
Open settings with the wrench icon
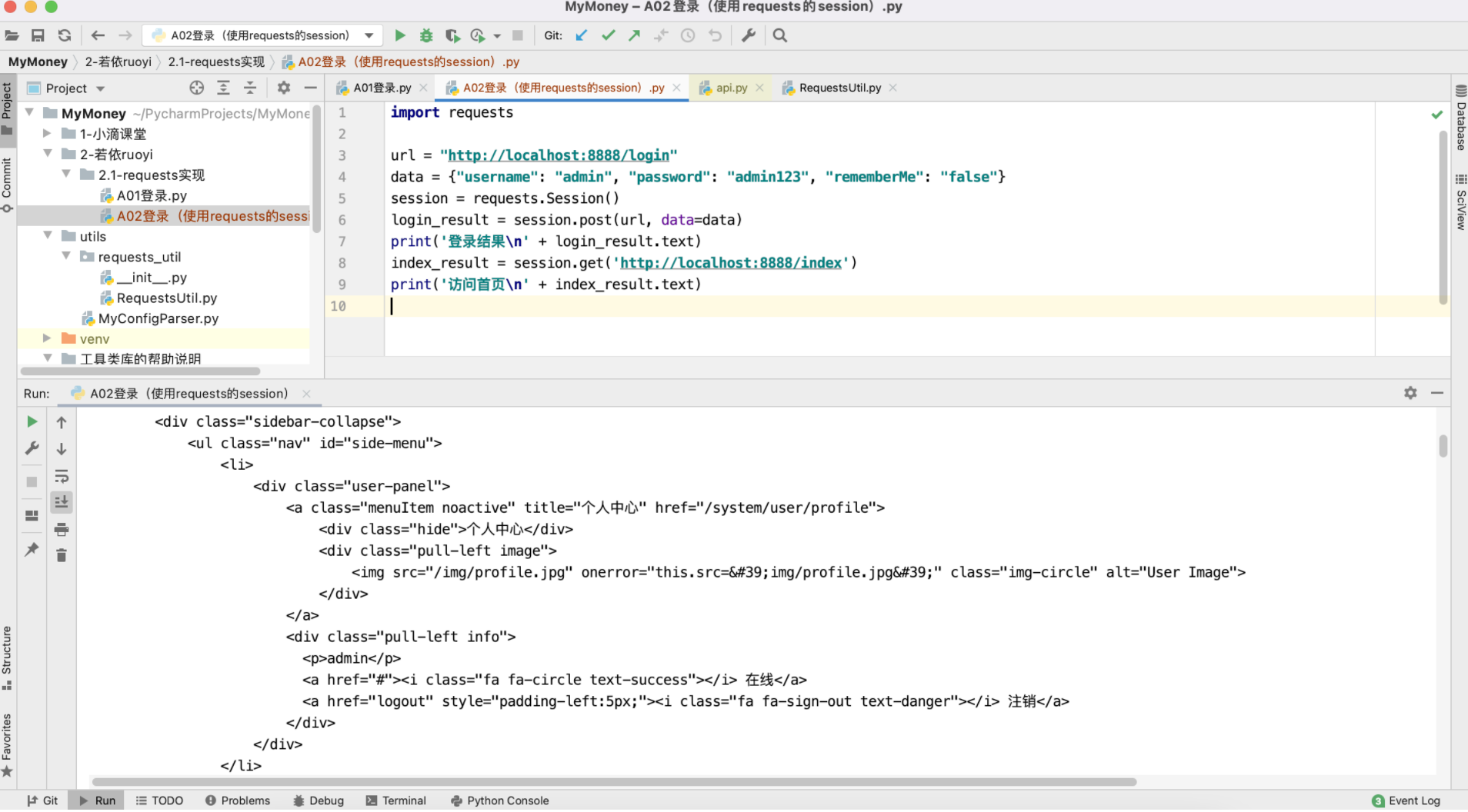[748, 35]
